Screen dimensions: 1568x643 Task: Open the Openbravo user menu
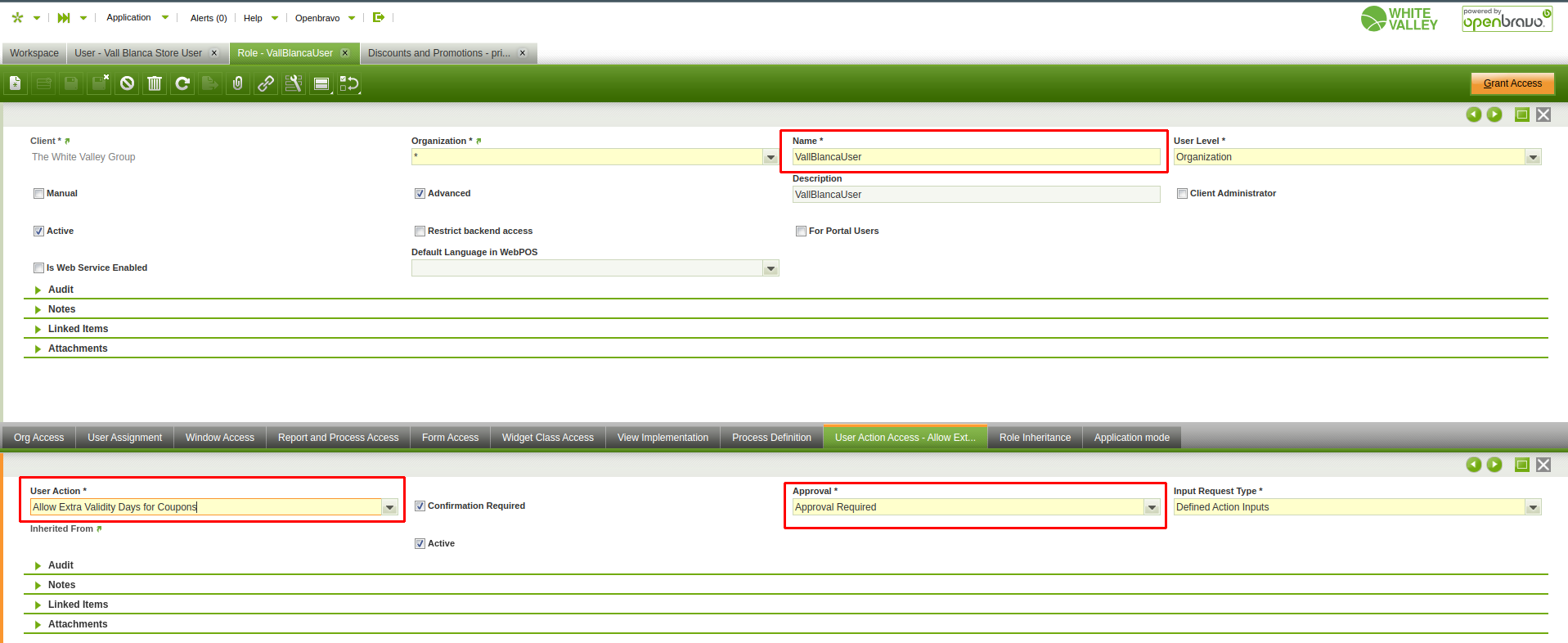coord(325,17)
